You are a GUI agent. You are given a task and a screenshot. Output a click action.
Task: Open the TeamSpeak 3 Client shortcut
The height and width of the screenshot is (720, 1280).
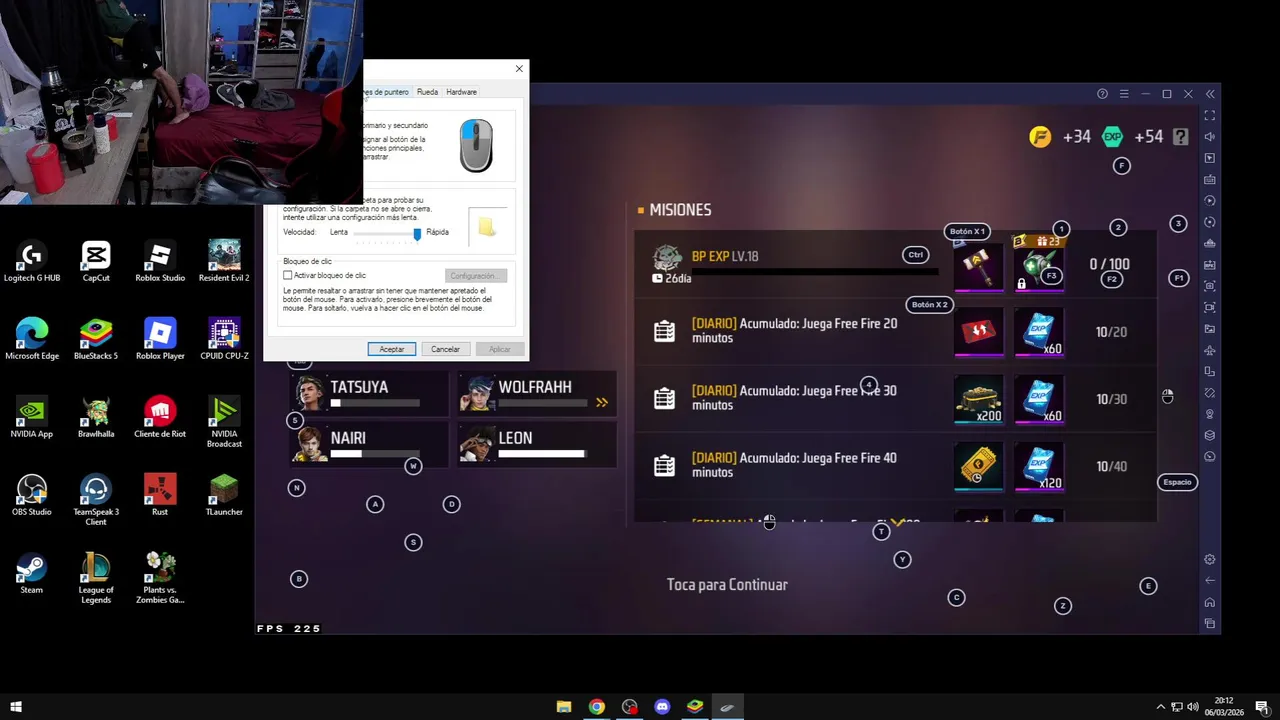(x=96, y=500)
